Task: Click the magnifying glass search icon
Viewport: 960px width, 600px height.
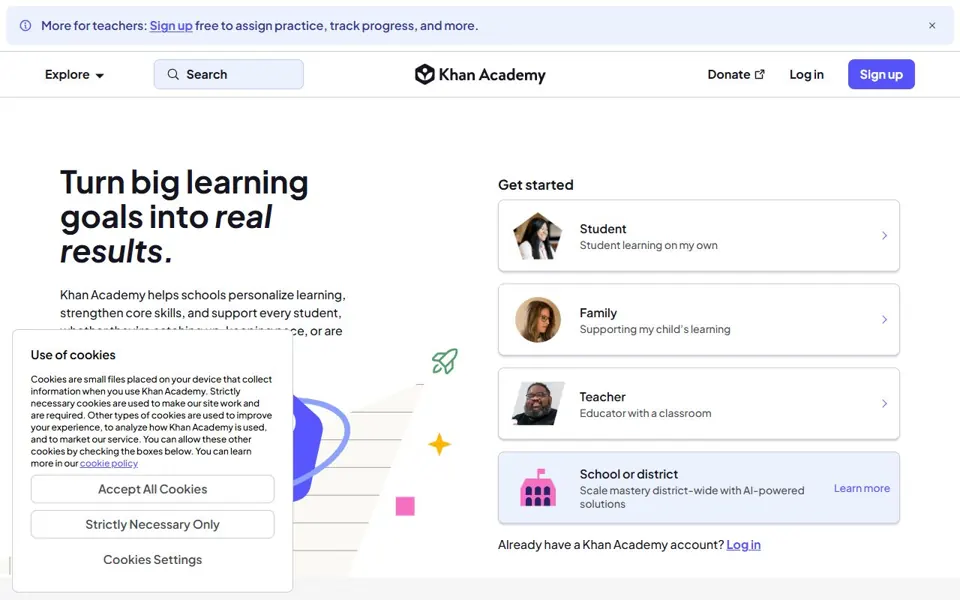Action: click(x=173, y=74)
